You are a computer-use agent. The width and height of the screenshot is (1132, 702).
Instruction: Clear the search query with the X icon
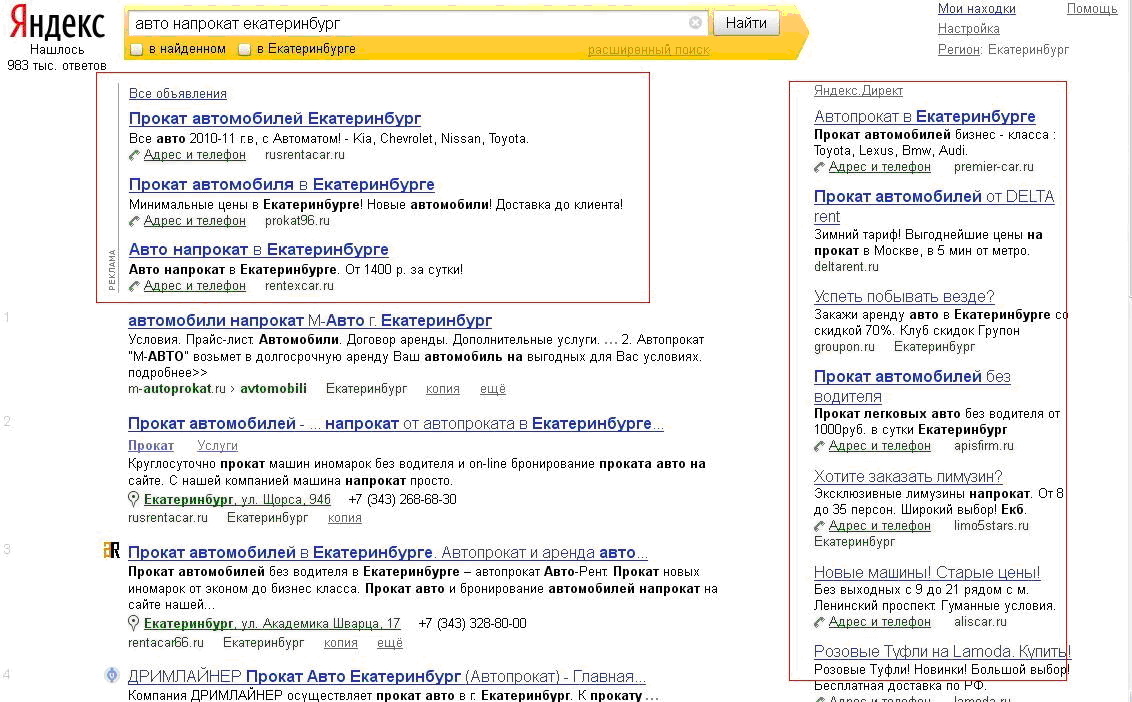(x=695, y=22)
